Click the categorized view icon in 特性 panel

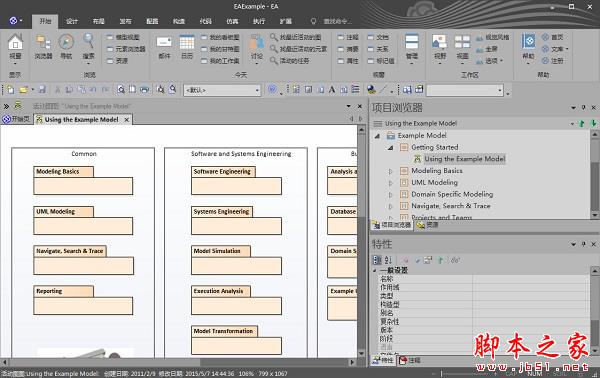(377, 260)
